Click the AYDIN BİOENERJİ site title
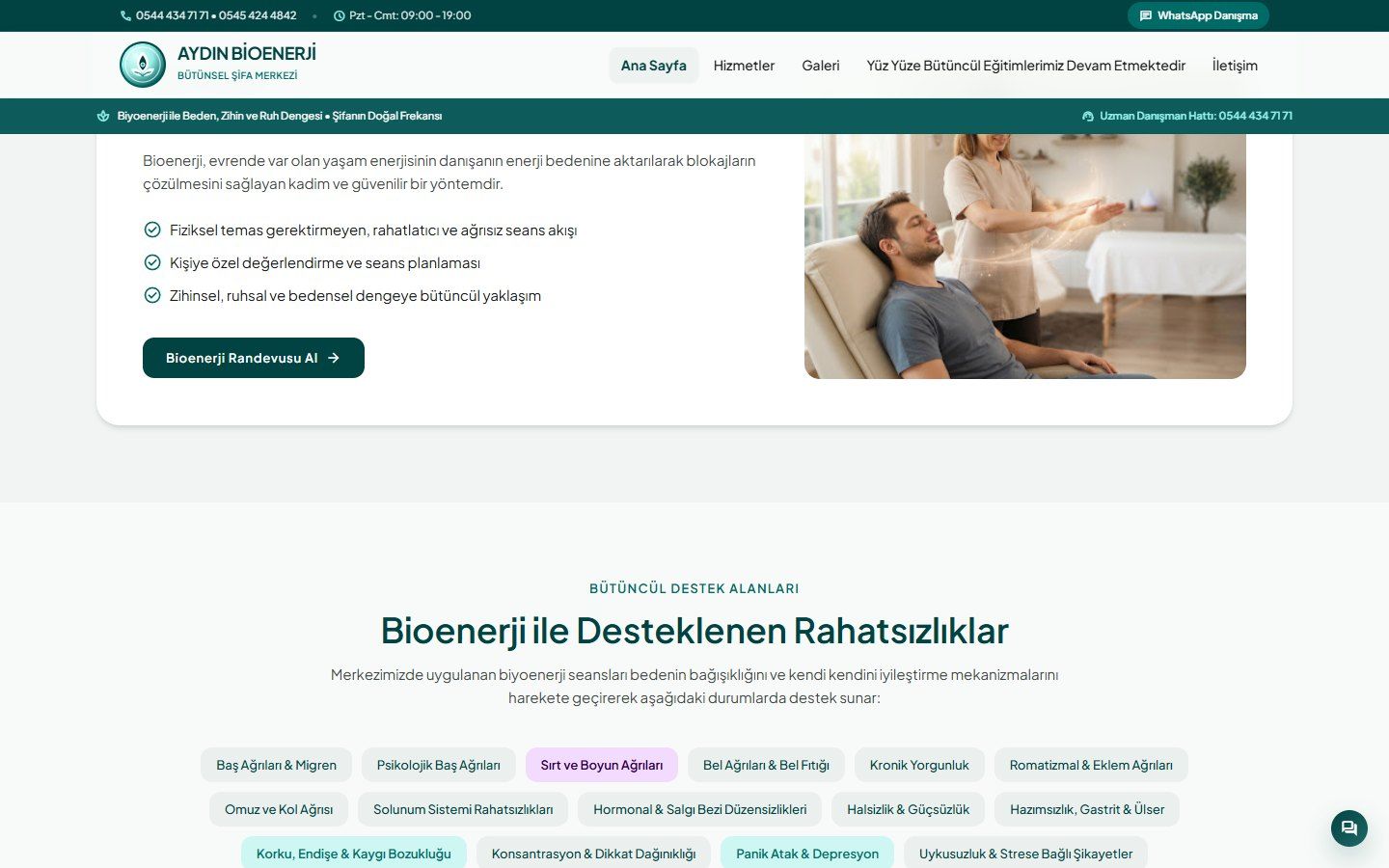Screen dimensions: 1389x868 tap(247, 53)
